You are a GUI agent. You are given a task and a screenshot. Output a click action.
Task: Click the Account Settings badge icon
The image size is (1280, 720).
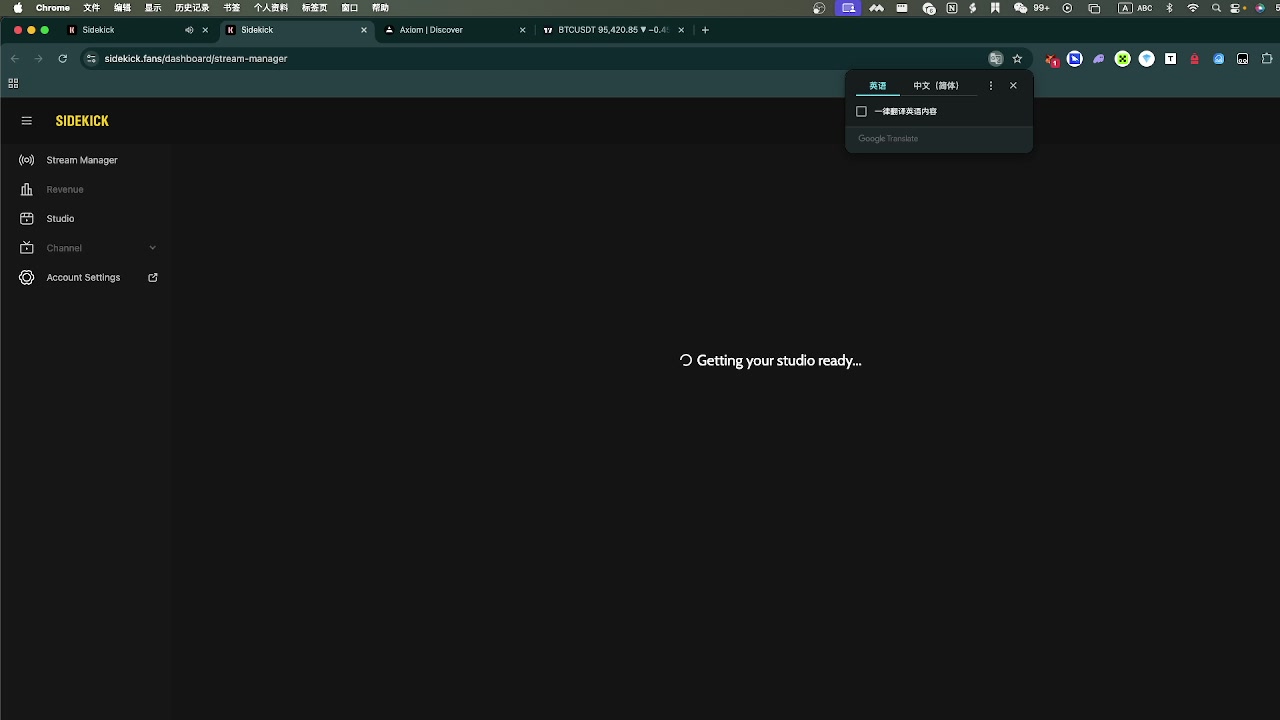(27, 277)
